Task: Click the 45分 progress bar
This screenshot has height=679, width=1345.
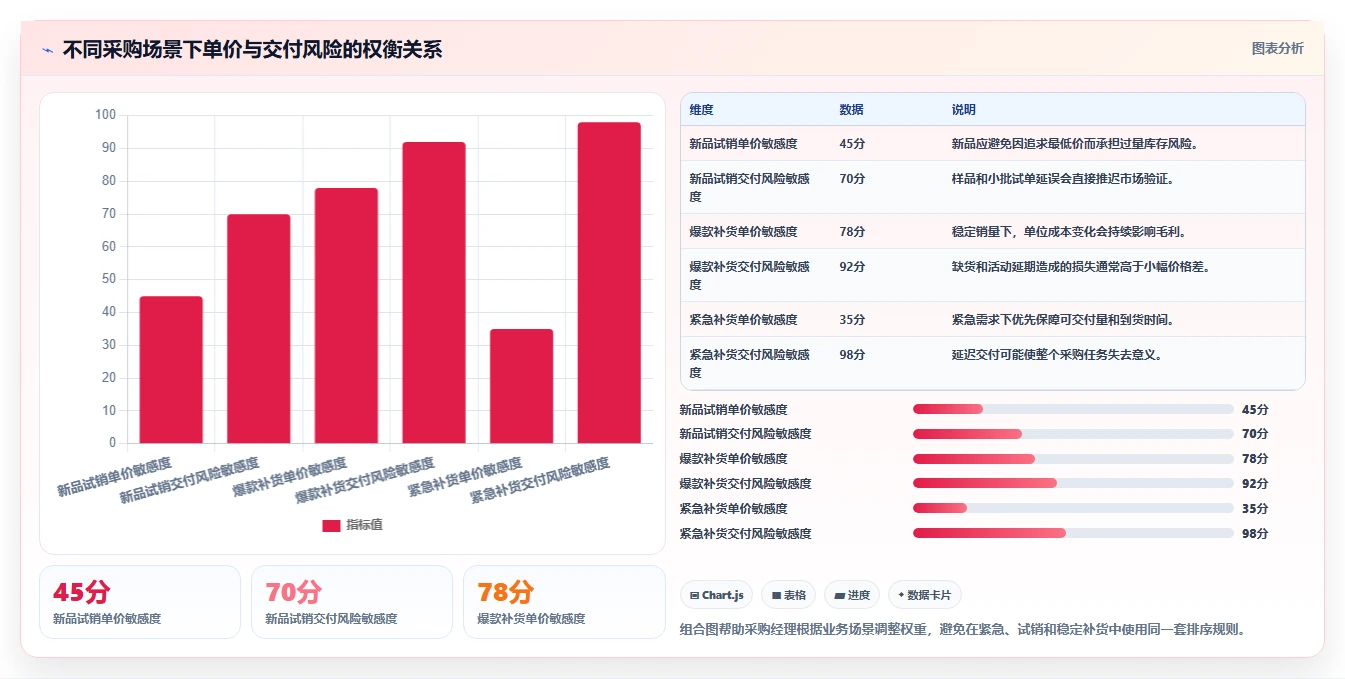Action: 1073,409
